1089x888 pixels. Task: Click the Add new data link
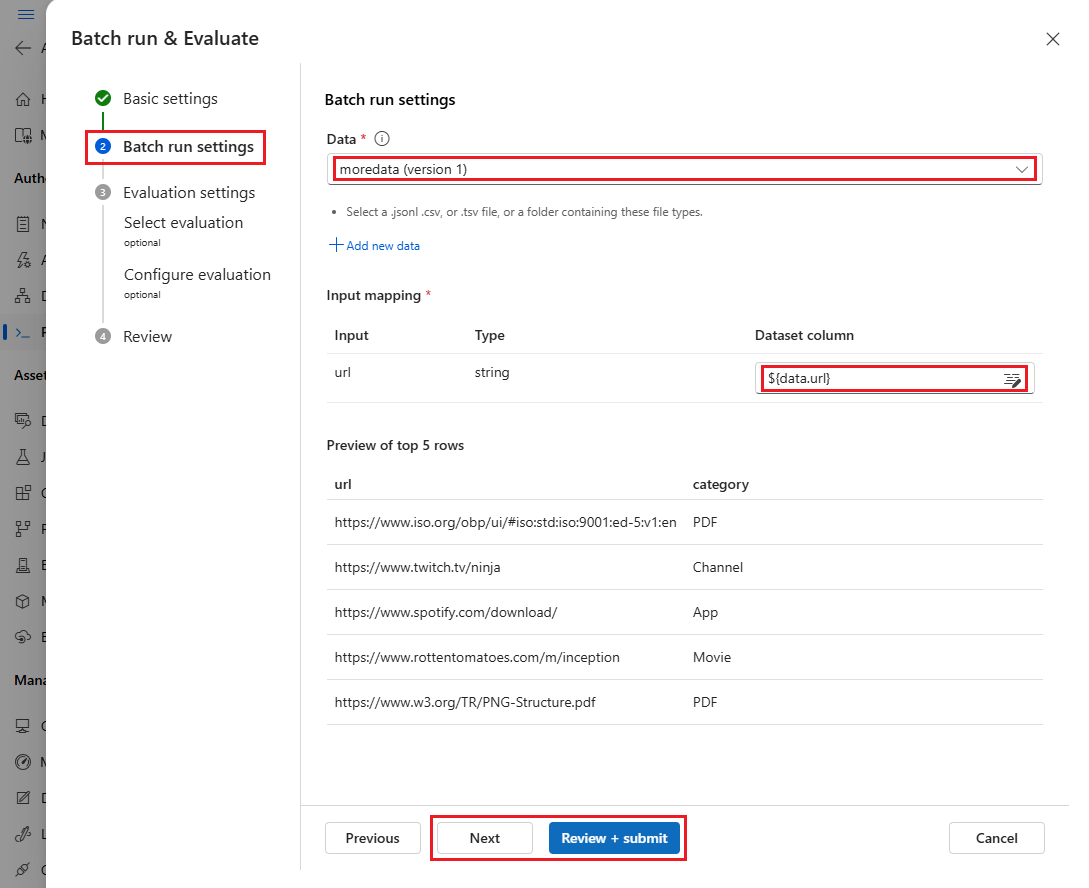[x=375, y=246]
